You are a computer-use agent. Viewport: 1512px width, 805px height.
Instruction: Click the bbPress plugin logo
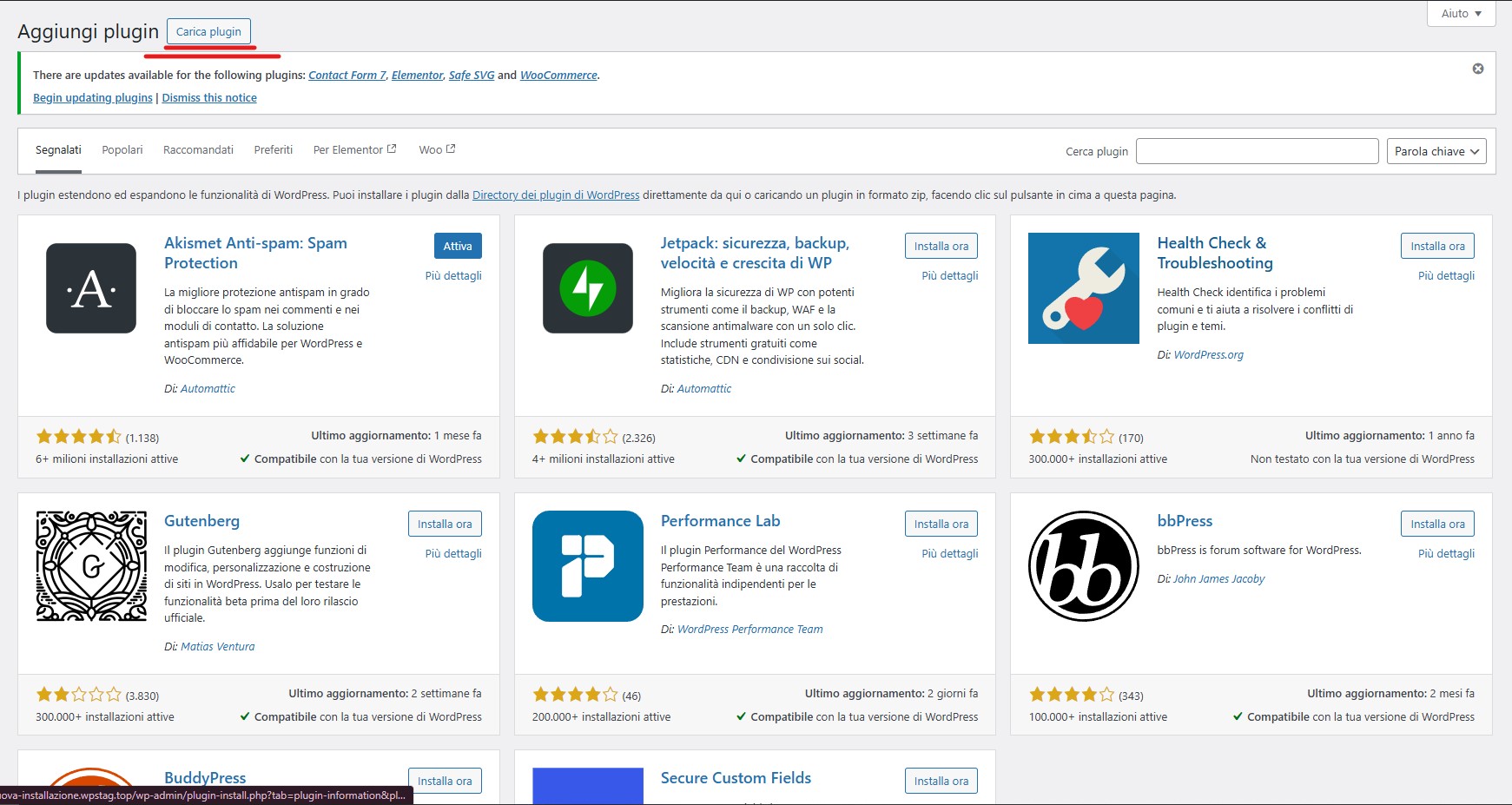pos(1084,566)
